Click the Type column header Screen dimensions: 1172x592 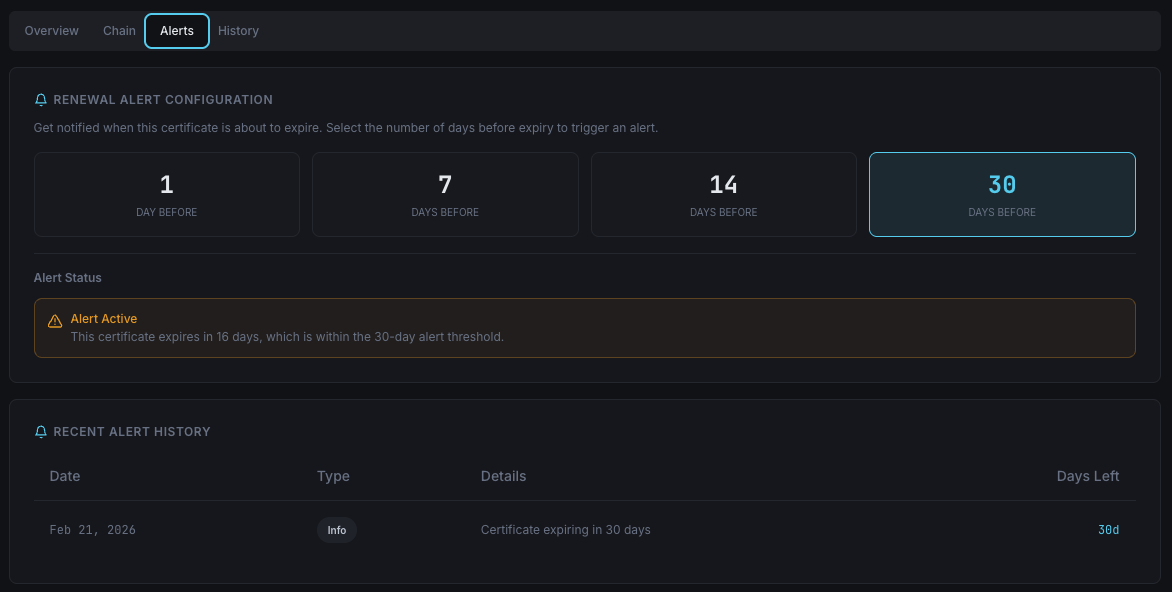pyautogui.click(x=333, y=476)
